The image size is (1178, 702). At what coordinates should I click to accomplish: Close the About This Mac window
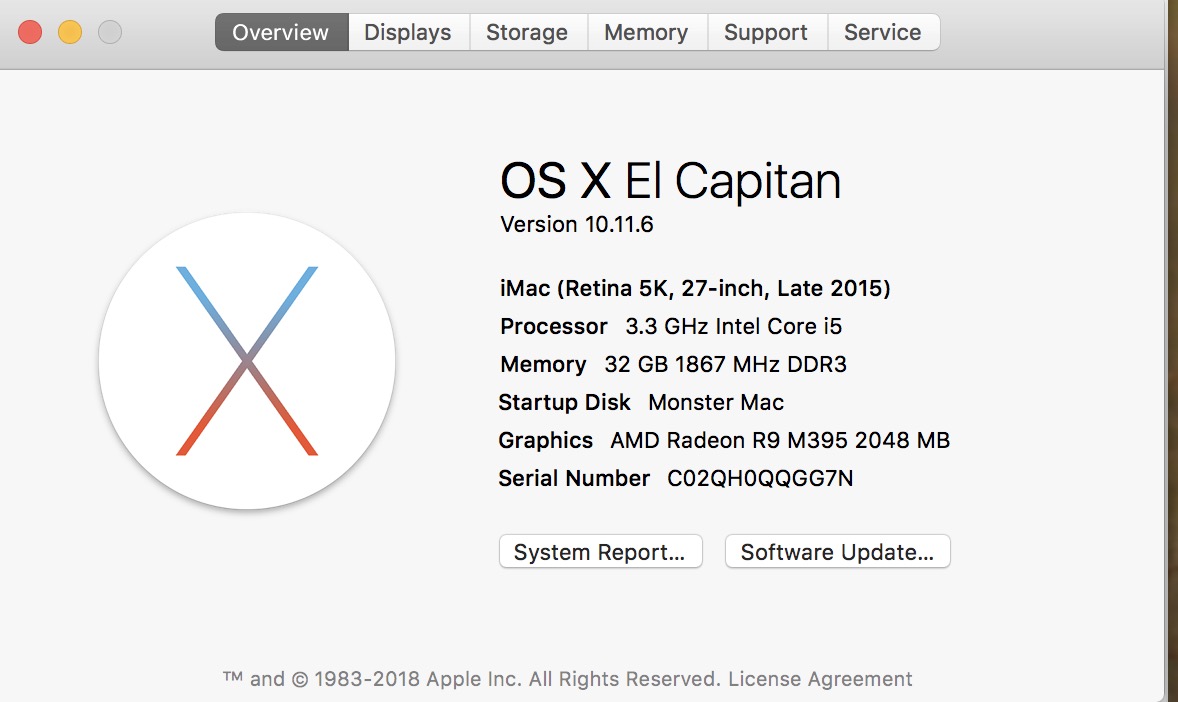pos(30,32)
